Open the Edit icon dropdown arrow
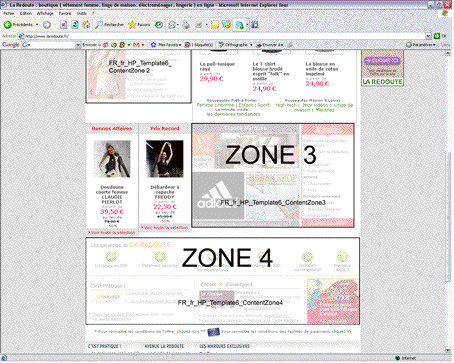Screen dimensions: 454x363 [x=206, y=25]
